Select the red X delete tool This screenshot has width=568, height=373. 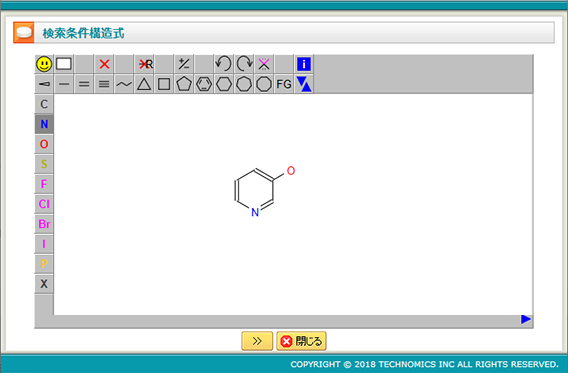click(104, 64)
